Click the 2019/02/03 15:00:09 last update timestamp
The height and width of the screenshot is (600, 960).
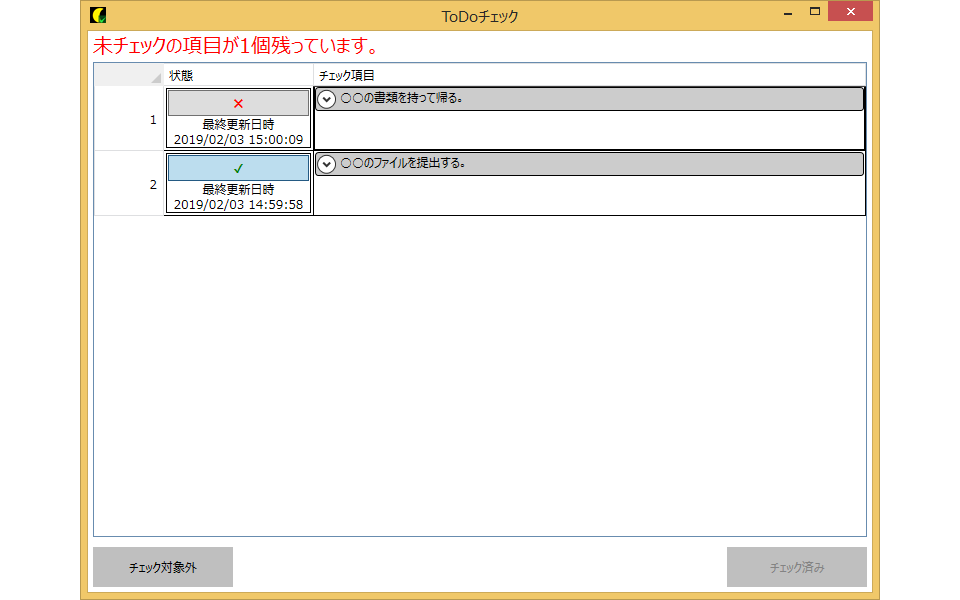pos(237,137)
